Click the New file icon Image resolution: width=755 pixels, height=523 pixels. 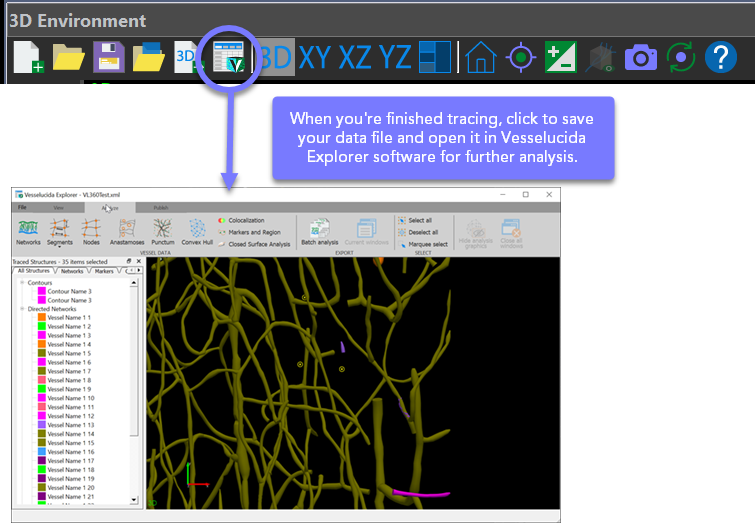click(29, 58)
